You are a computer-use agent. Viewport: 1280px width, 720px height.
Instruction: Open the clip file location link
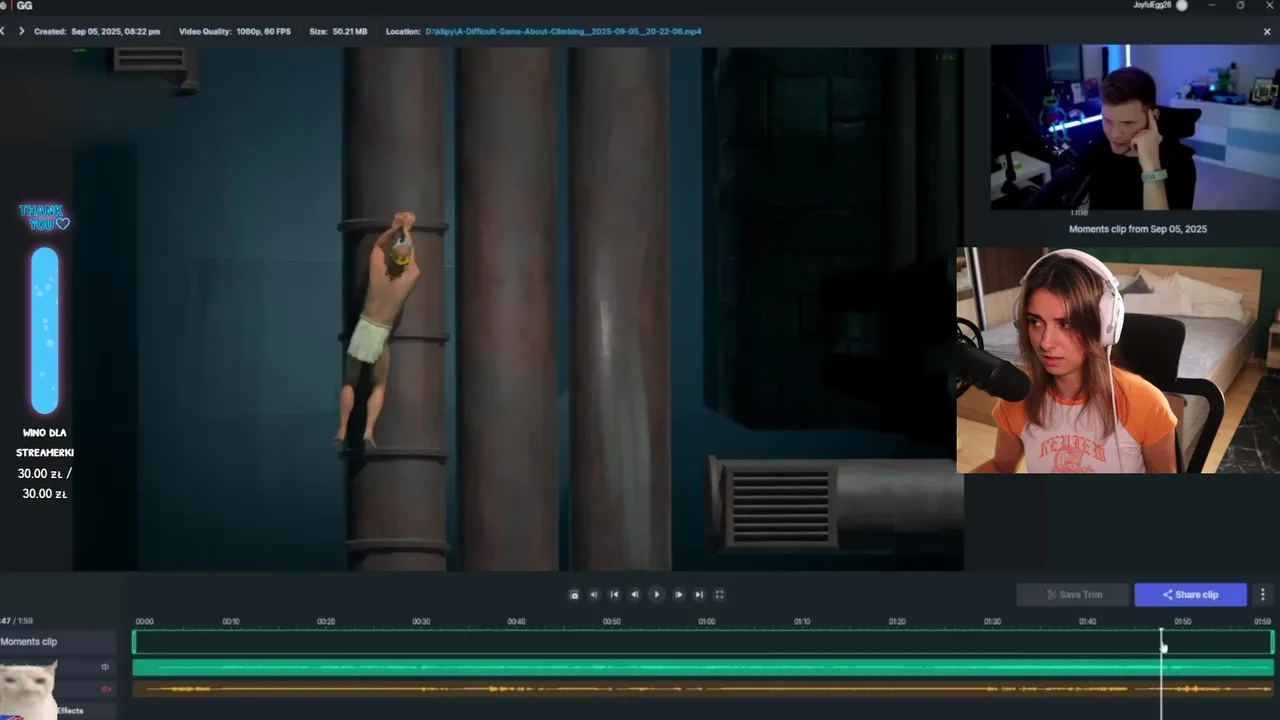point(563,32)
